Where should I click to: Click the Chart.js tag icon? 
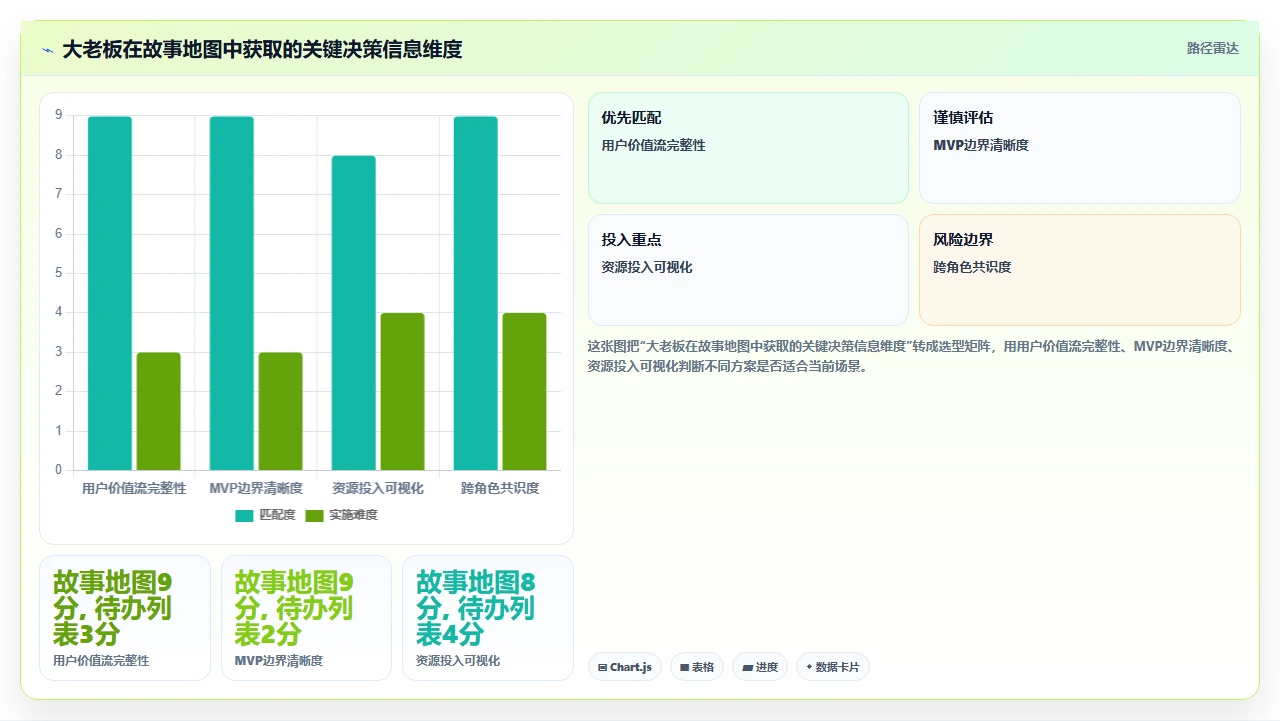pos(602,667)
